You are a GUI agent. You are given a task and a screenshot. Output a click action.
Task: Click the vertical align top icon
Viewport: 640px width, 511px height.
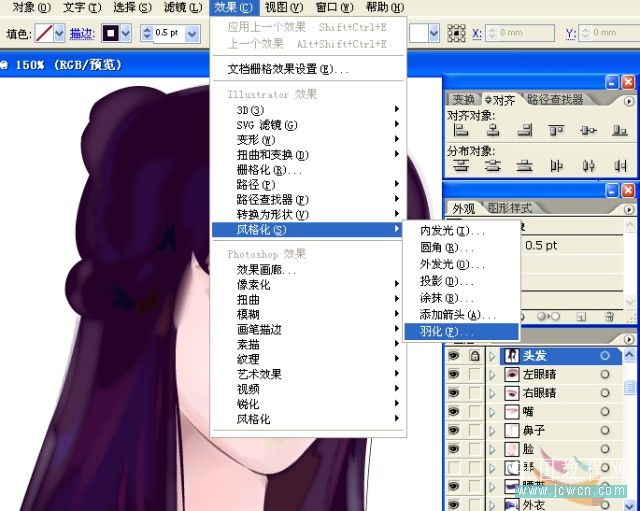tap(556, 130)
